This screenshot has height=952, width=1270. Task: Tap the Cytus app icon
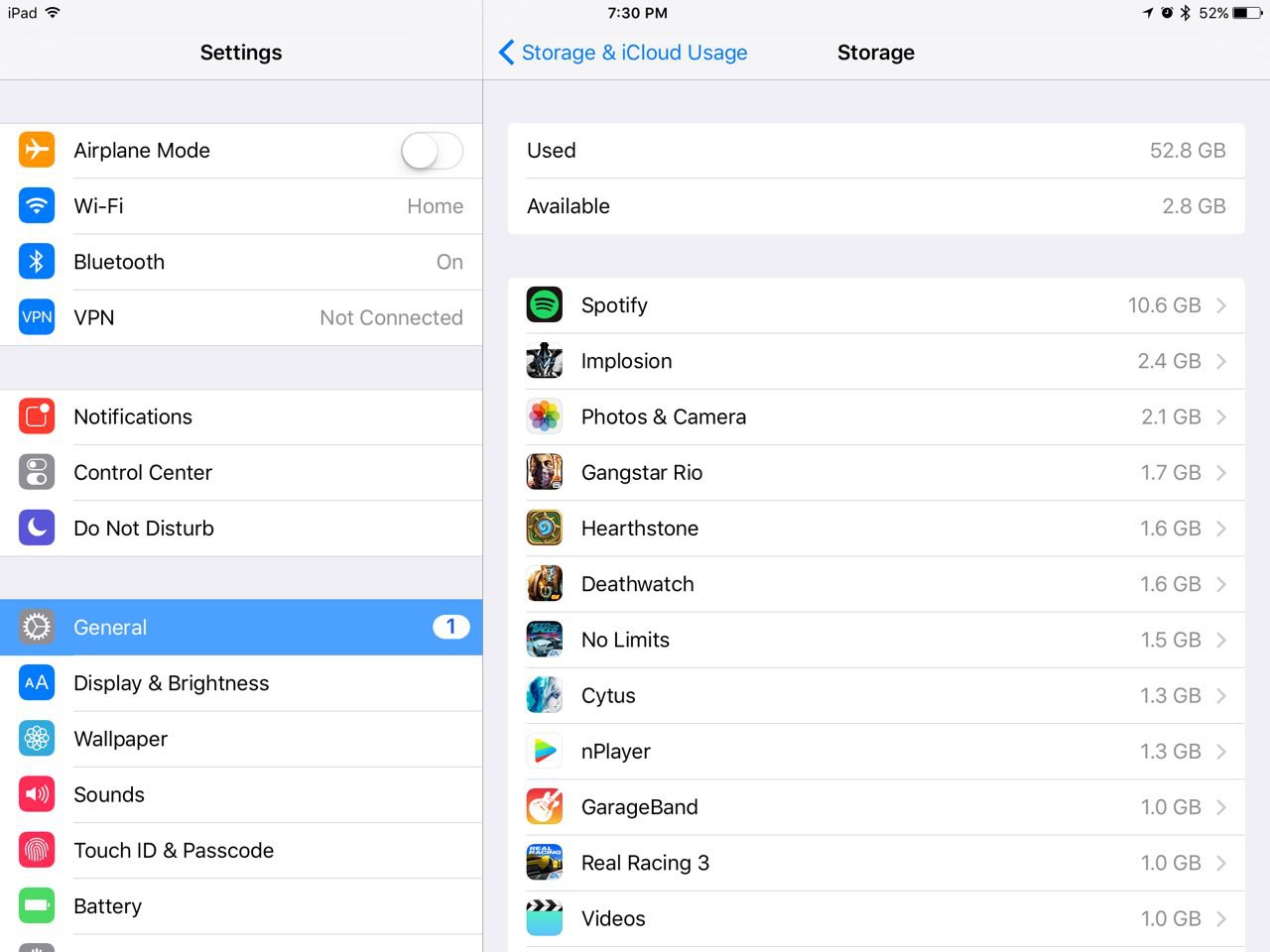[545, 695]
